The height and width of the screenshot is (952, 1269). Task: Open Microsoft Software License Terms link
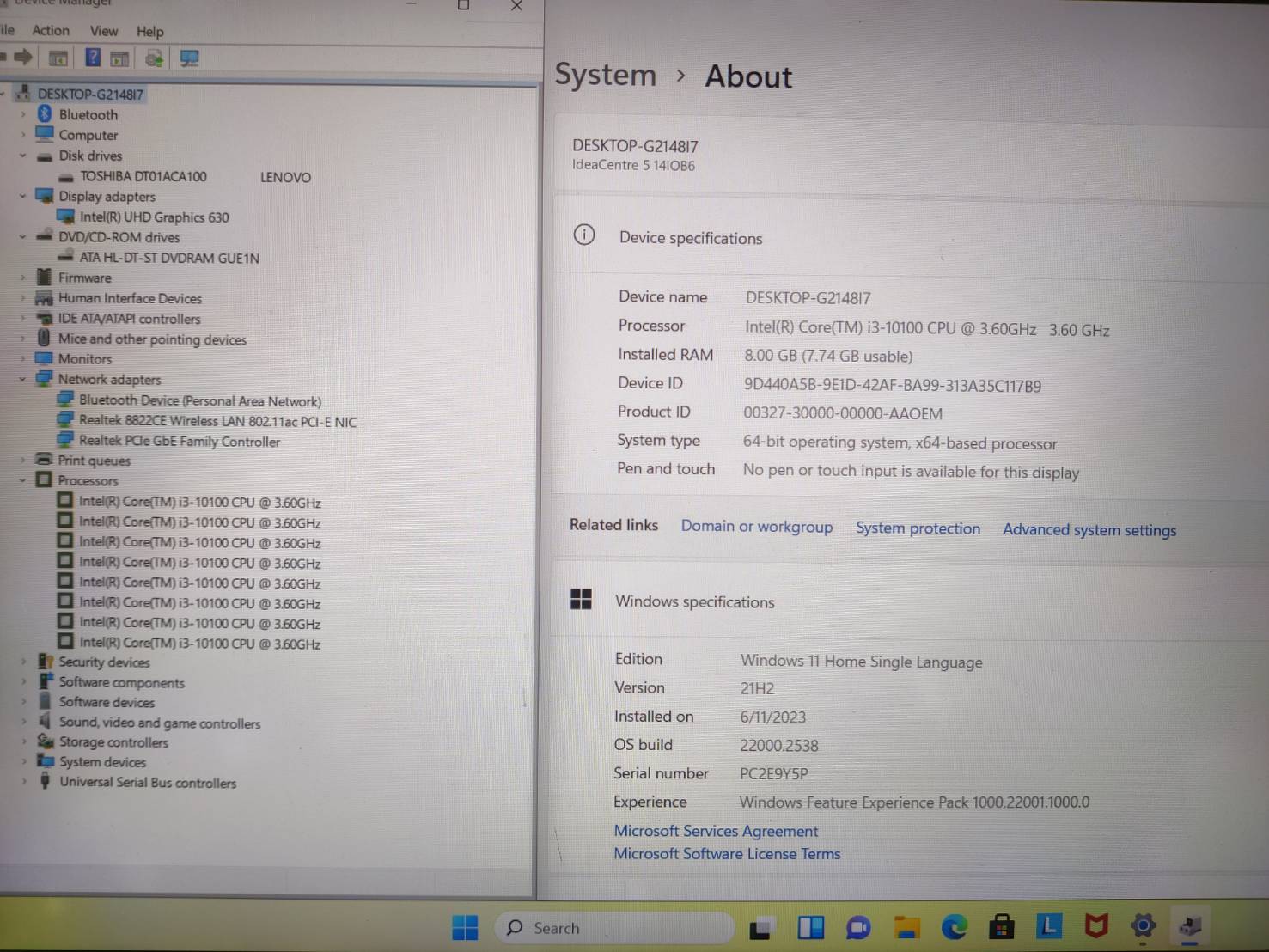[727, 854]
